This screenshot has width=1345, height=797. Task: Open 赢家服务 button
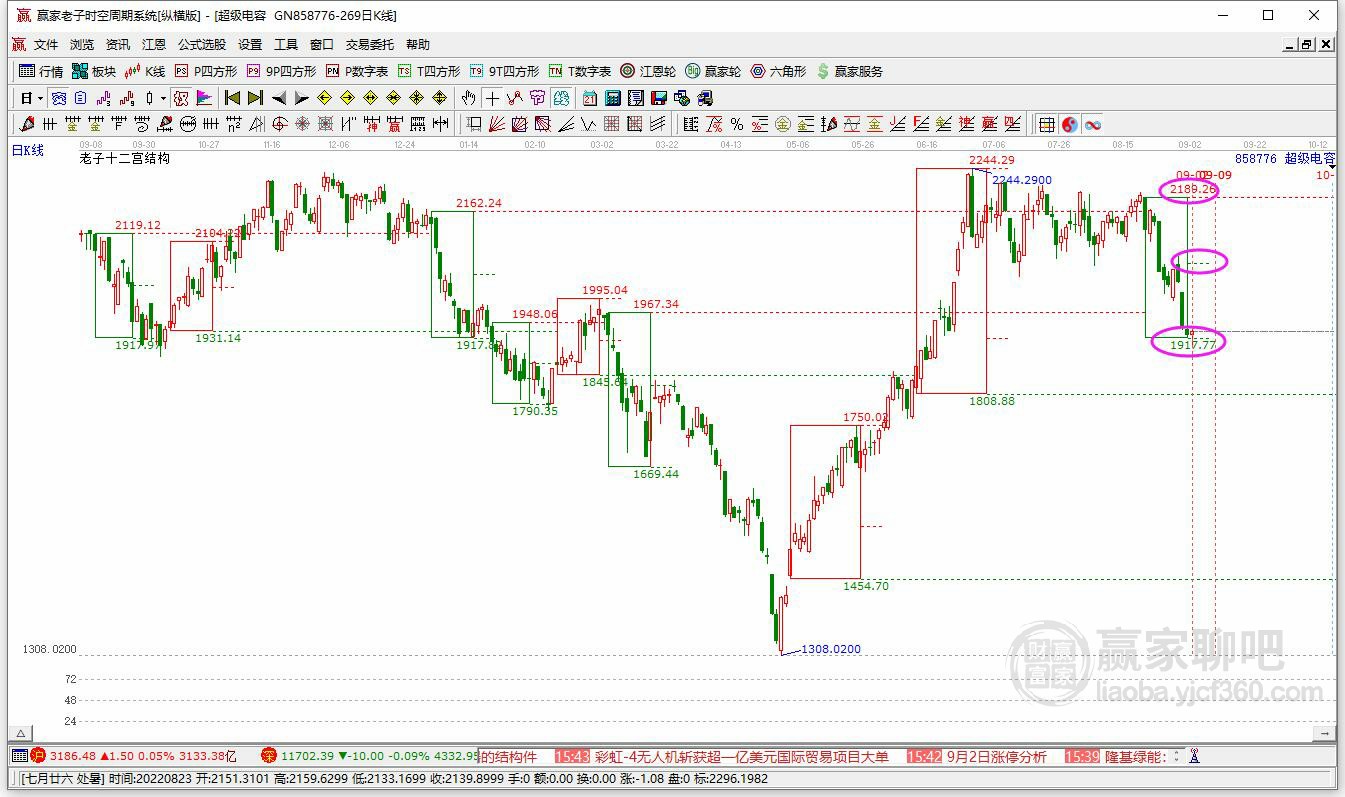coord(850,71)
